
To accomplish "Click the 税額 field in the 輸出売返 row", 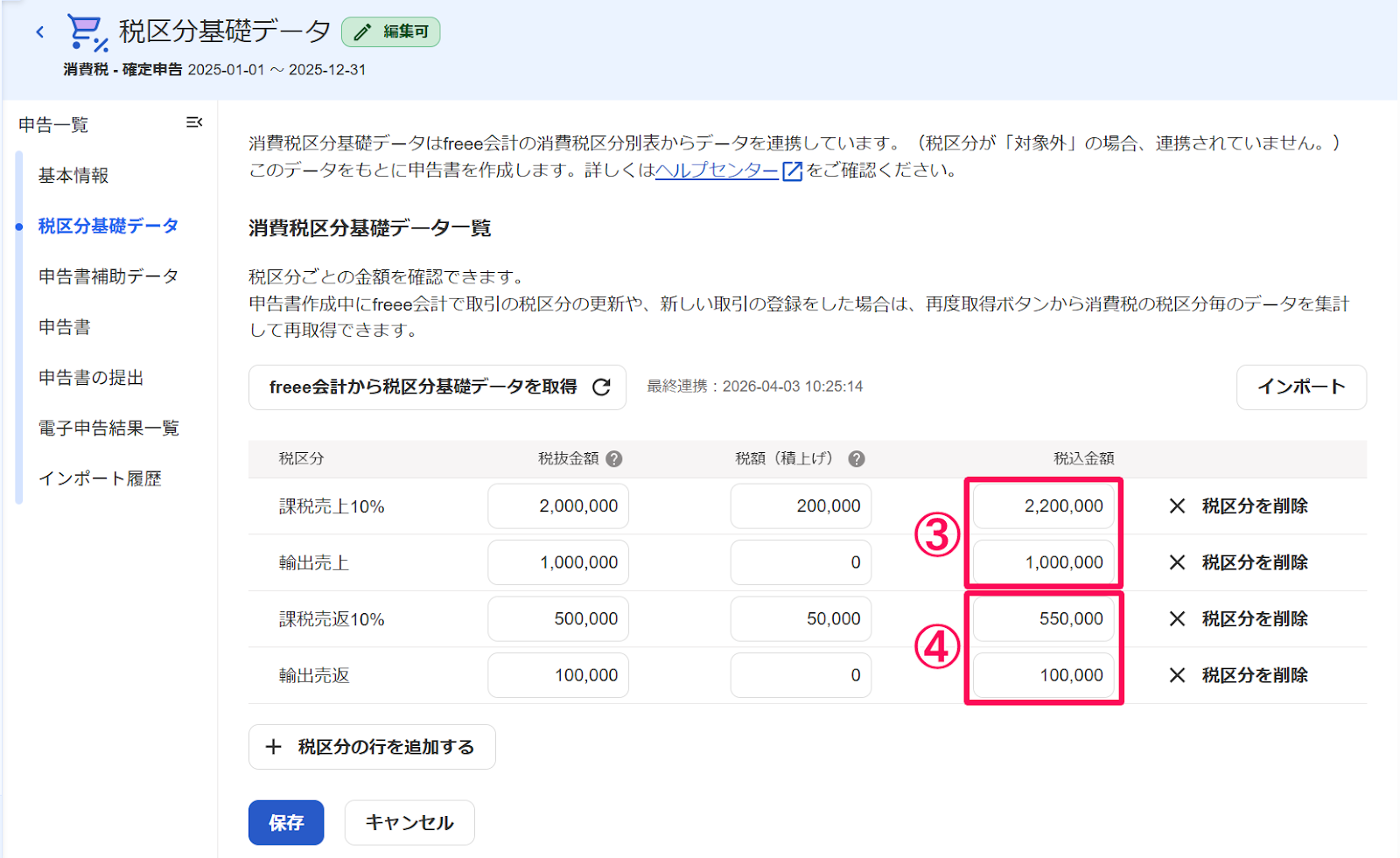I will pos(801,675).
